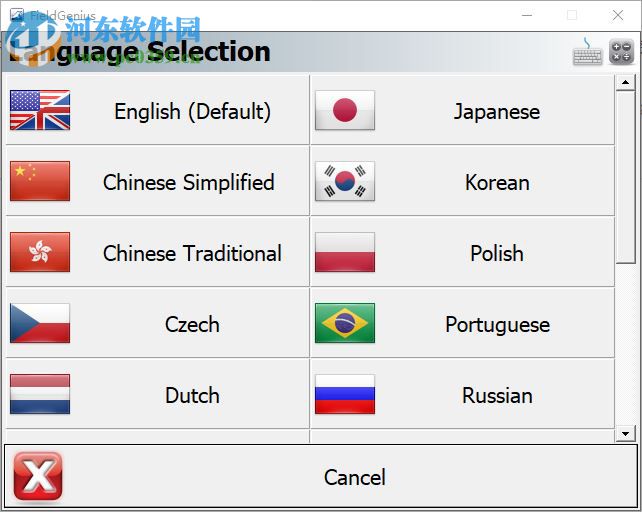Pick Korean language
The height and width of the screenshot is (512, 642).
pyautogui.click(x=463, y=181)
